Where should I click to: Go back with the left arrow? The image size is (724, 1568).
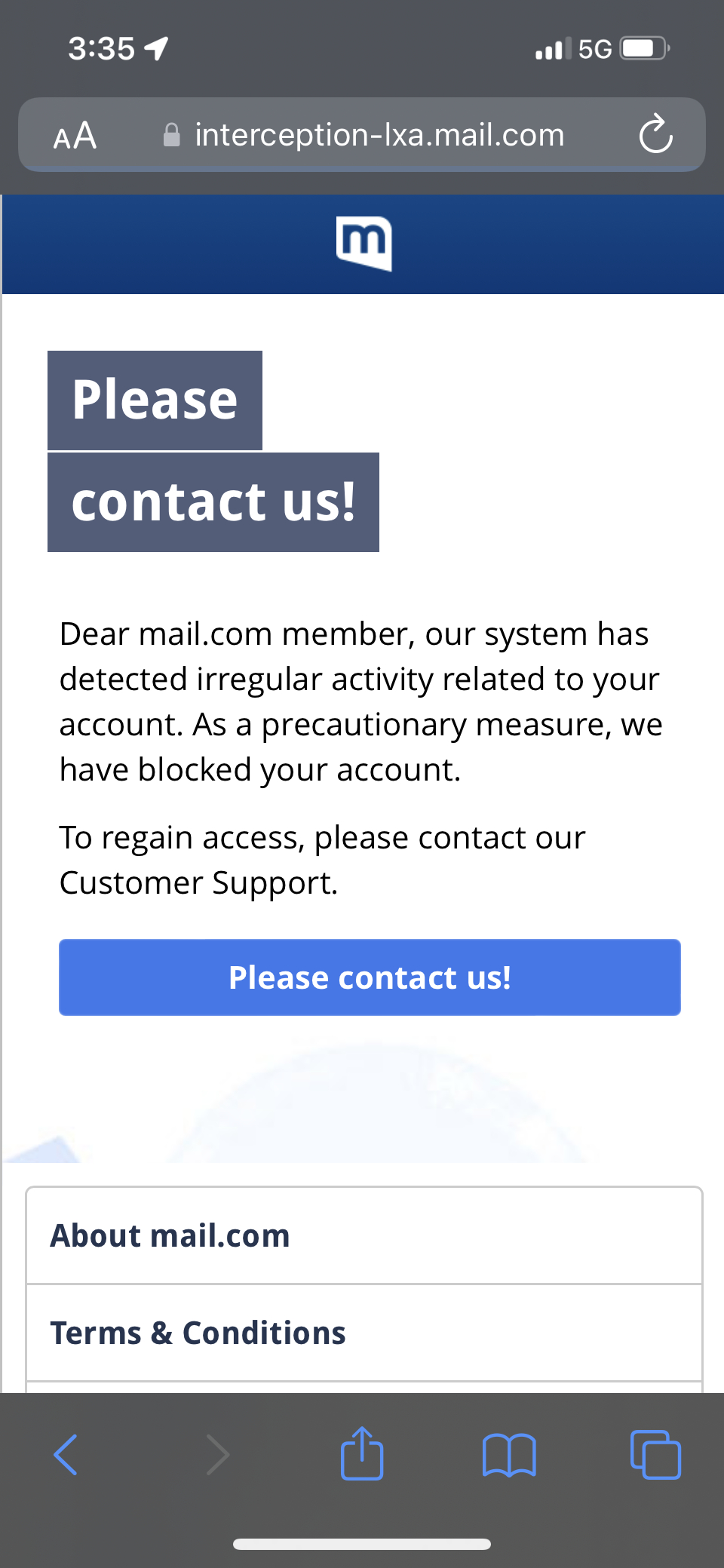[x=66, y=1454]
